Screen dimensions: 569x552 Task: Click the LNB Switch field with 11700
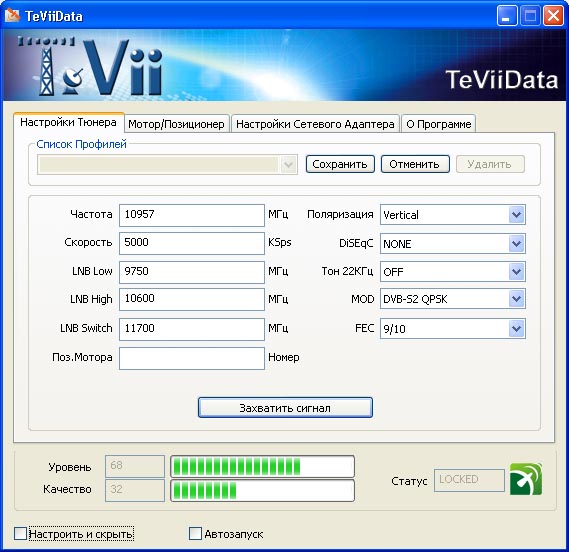coord(192,329)
